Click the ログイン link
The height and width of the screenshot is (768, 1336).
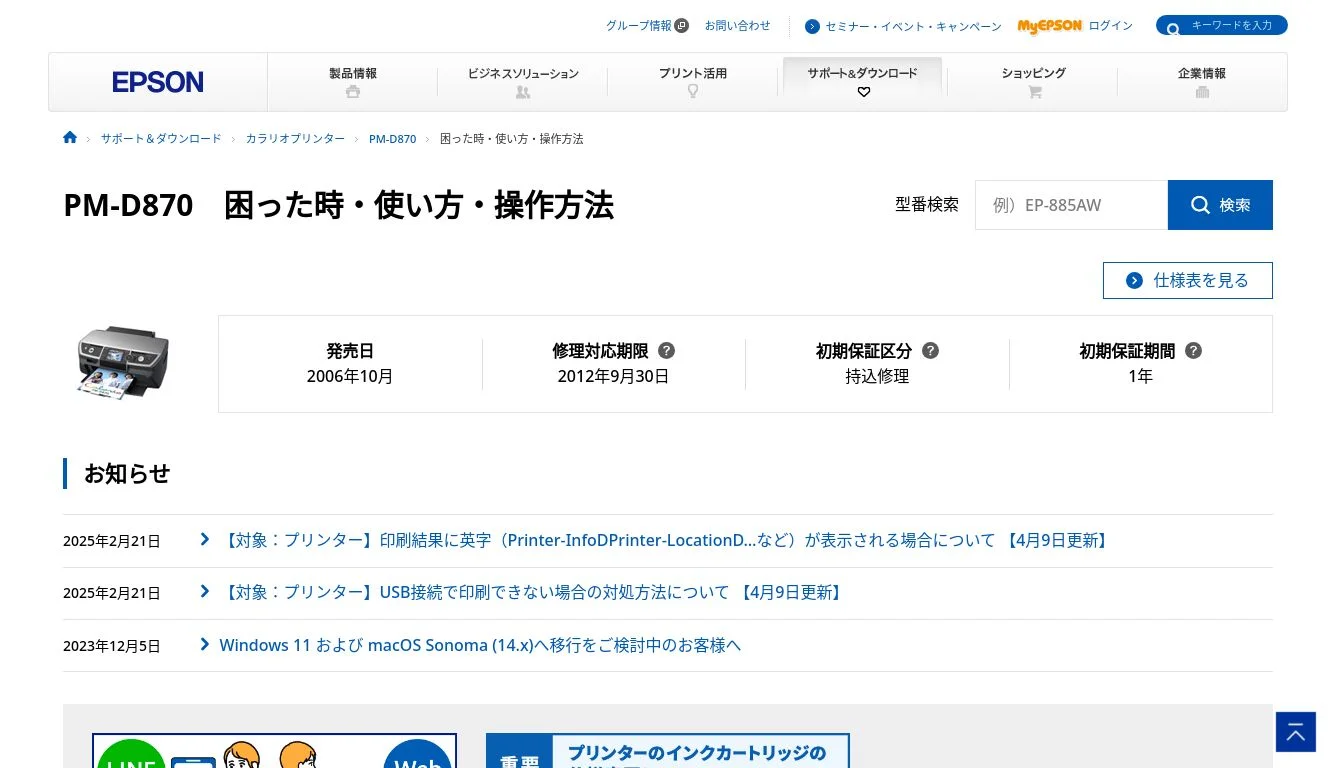[x=1111, y=26]
